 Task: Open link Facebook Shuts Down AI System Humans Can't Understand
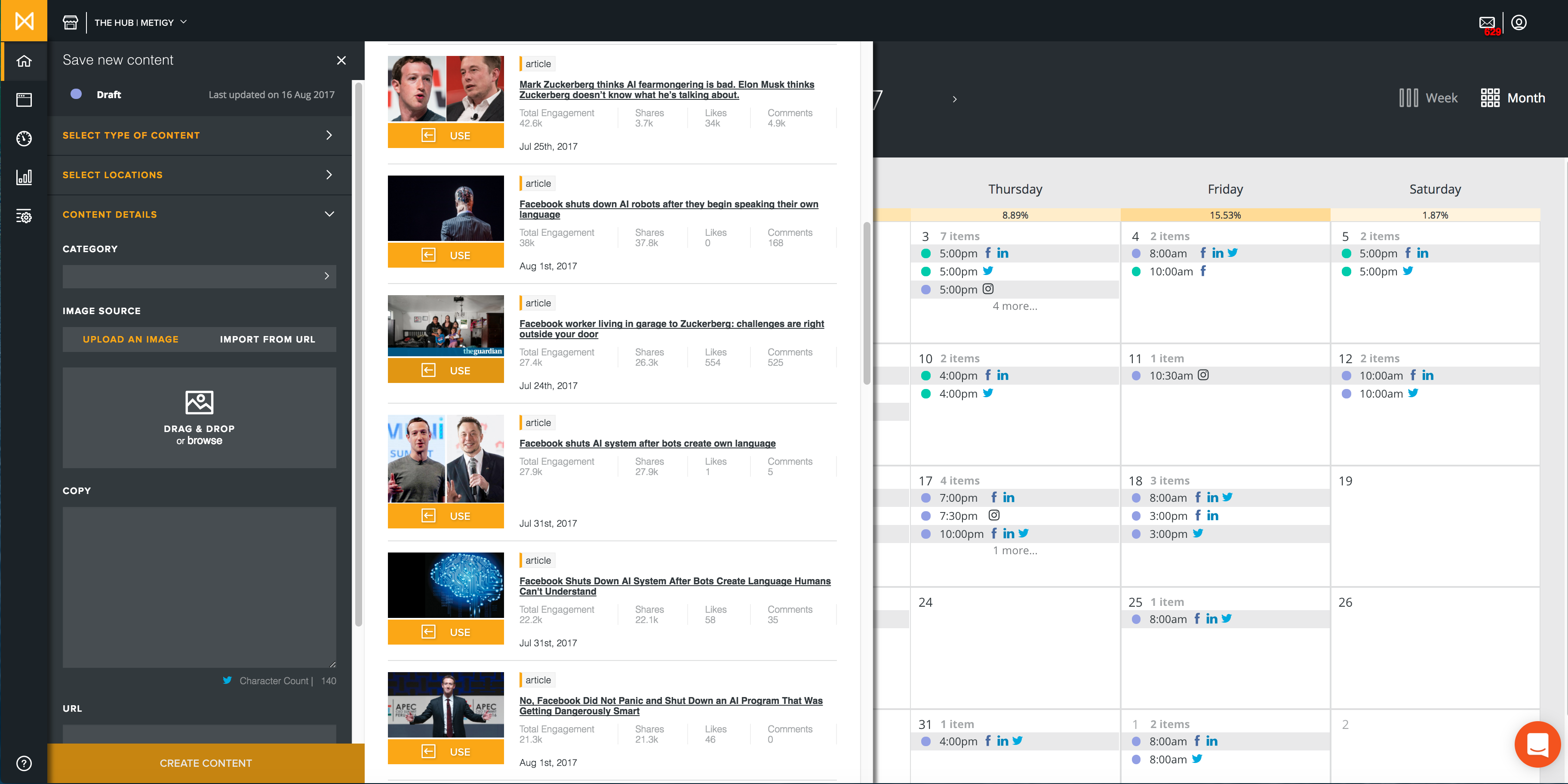(x=674, y=586)
